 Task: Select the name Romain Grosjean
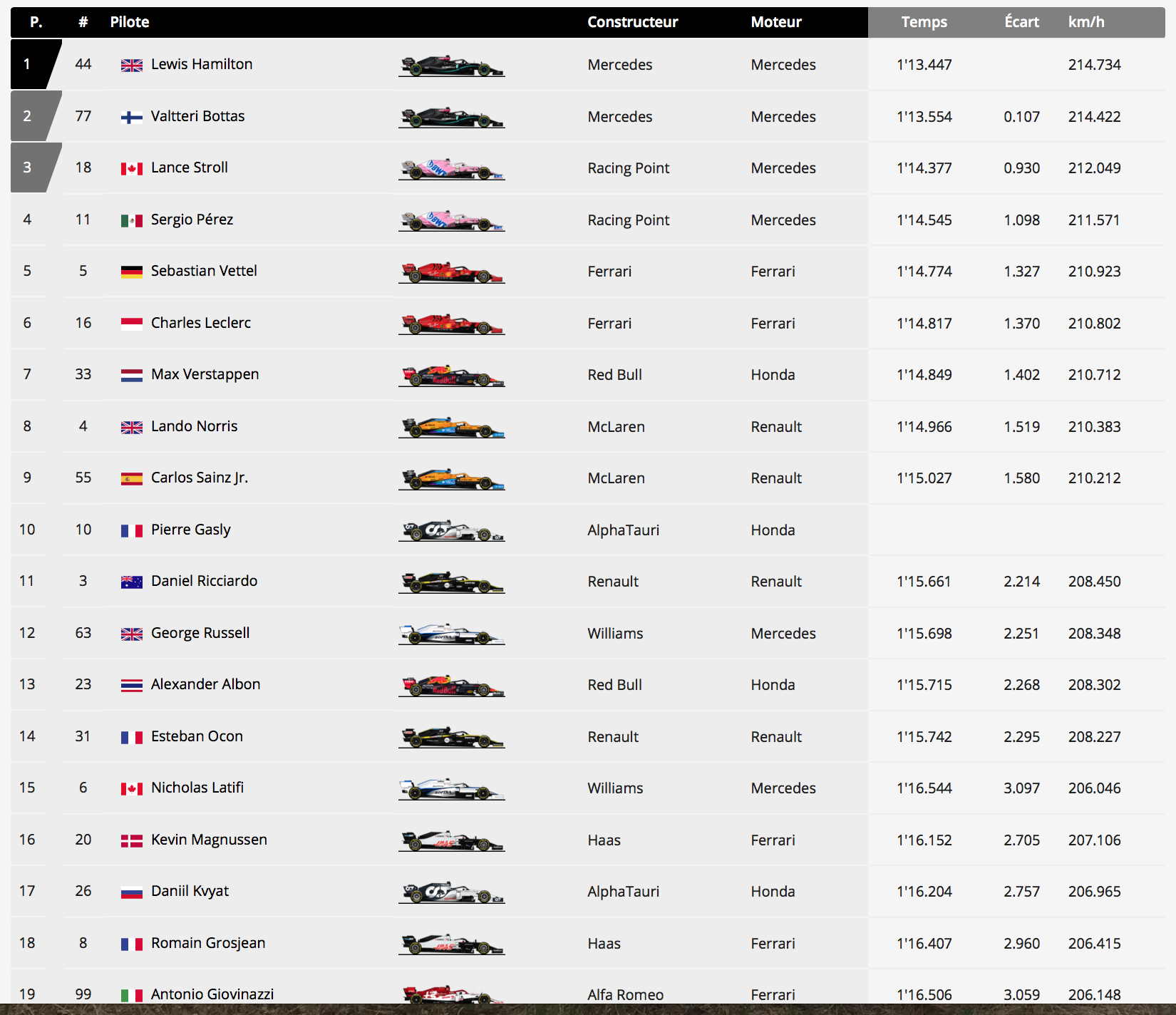coord(208,943)
